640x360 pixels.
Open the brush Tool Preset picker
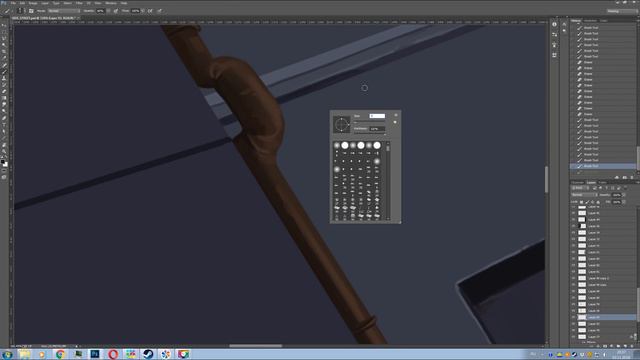(x=8, y=11)
